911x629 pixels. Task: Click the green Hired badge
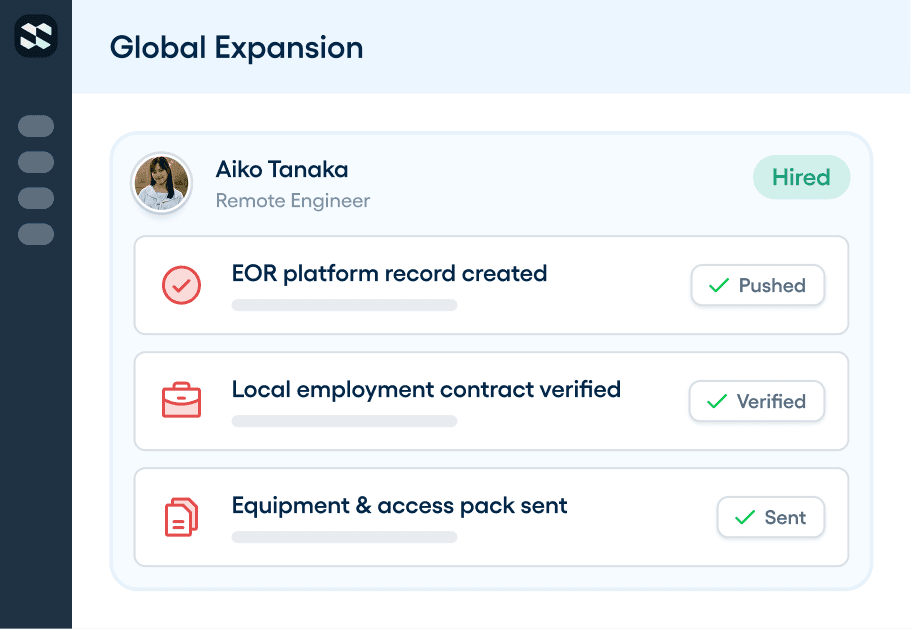click(x=801, y=177)
